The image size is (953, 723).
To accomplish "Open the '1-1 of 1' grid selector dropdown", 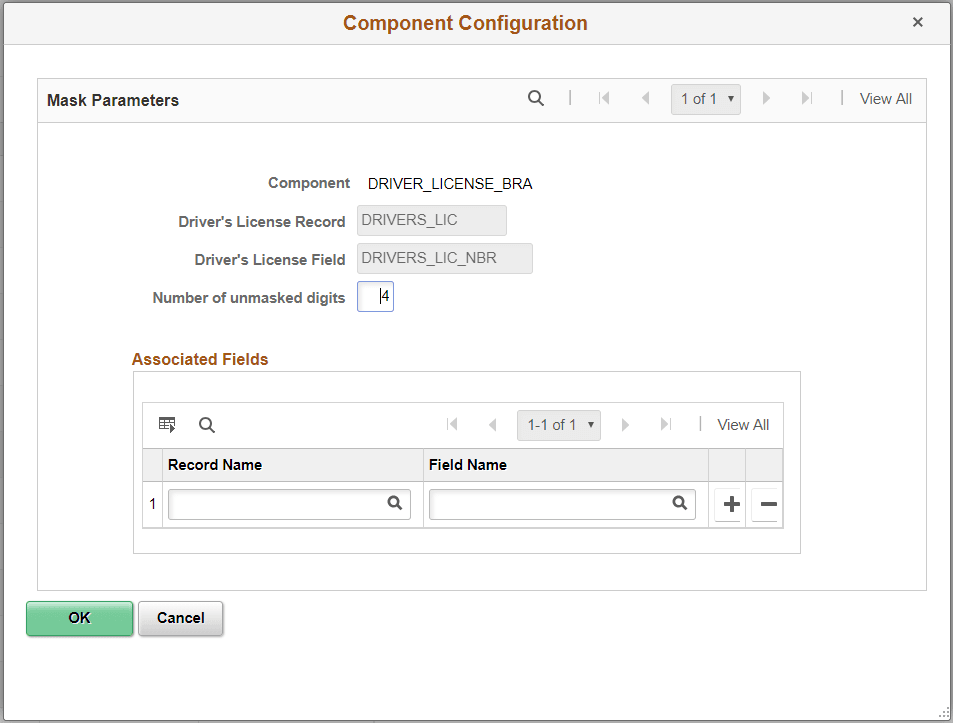I will [x=558, y=424].
